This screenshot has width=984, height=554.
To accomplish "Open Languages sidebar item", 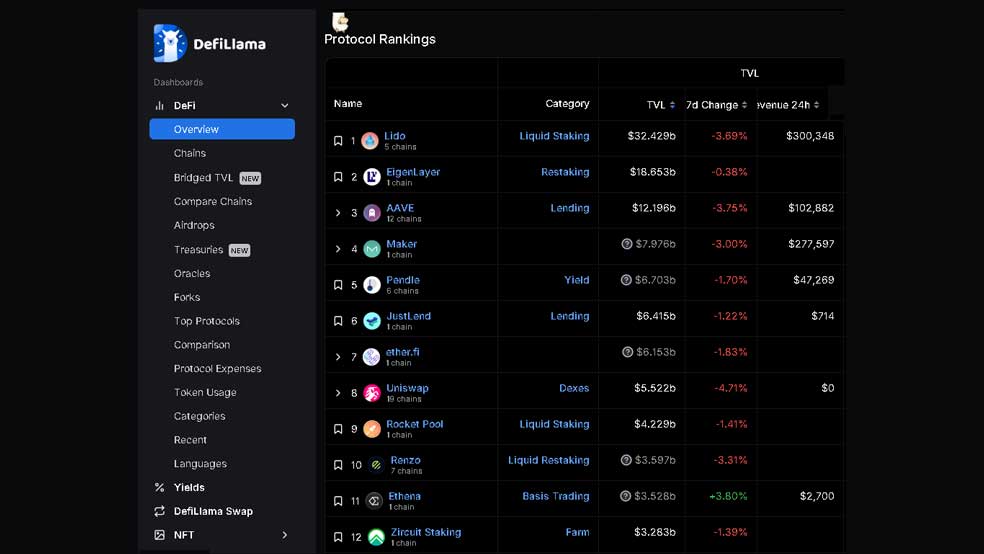I will pos(200,464).
